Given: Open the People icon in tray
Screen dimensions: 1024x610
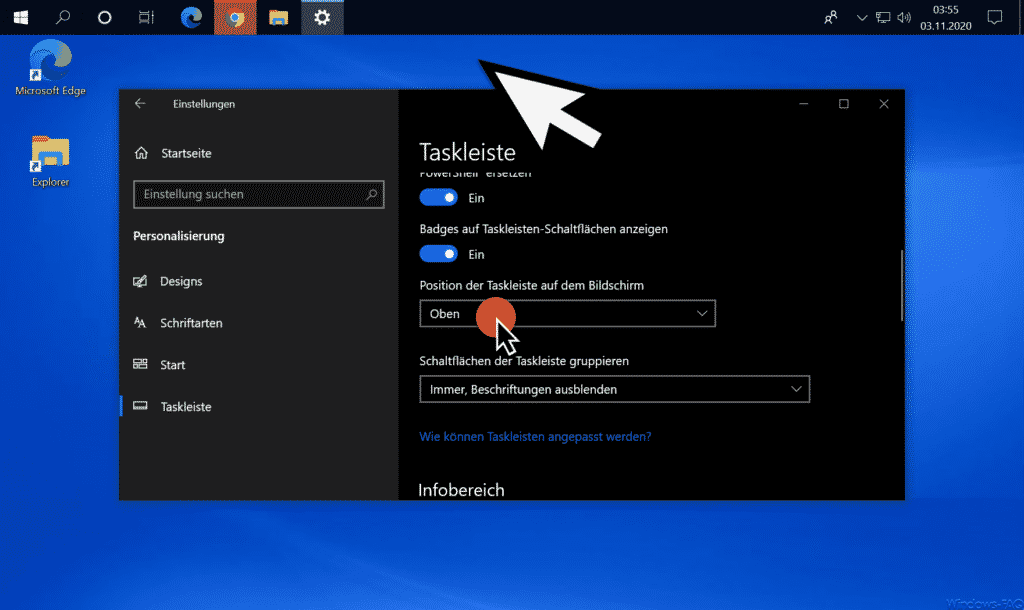Looking at the screenshot, I should (831, 18).
